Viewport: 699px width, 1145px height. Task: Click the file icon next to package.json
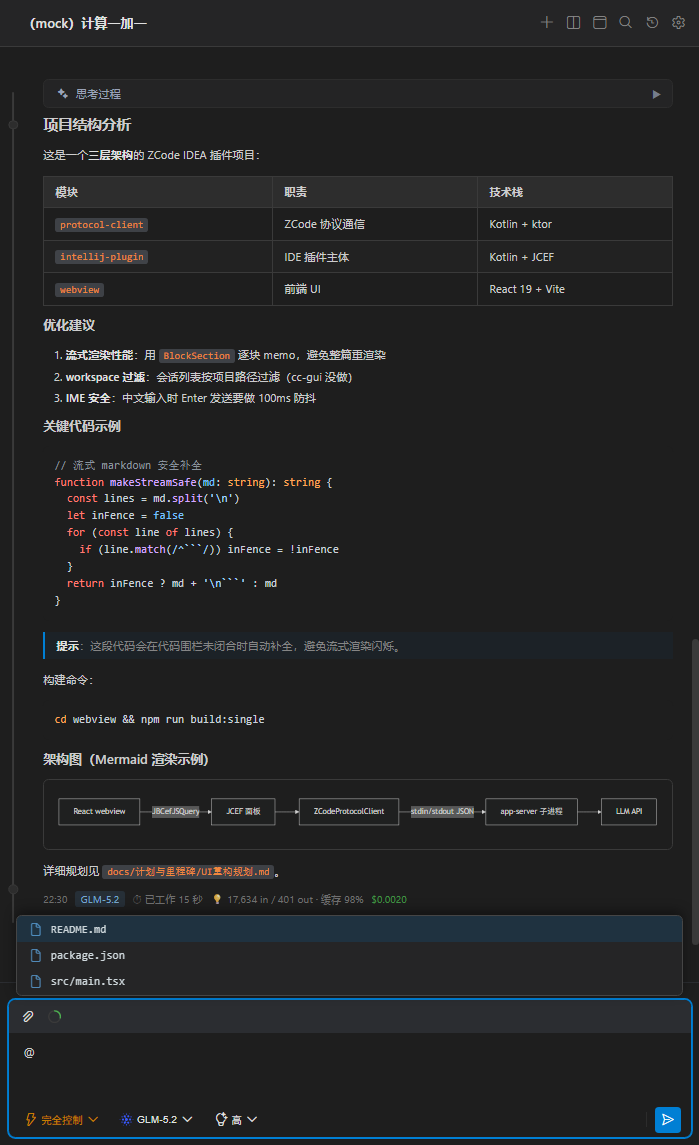[x=35, y=955]
